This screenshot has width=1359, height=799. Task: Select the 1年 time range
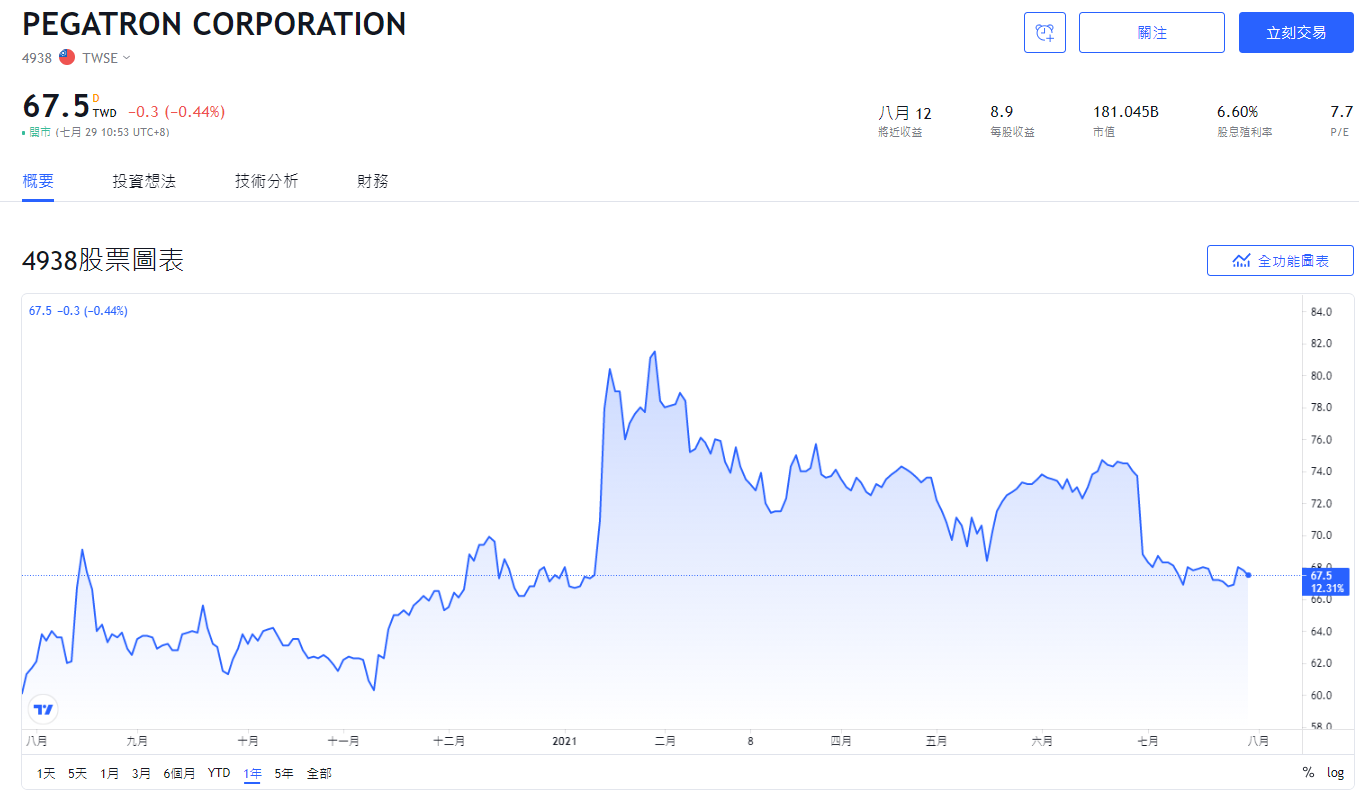[252, 773]
